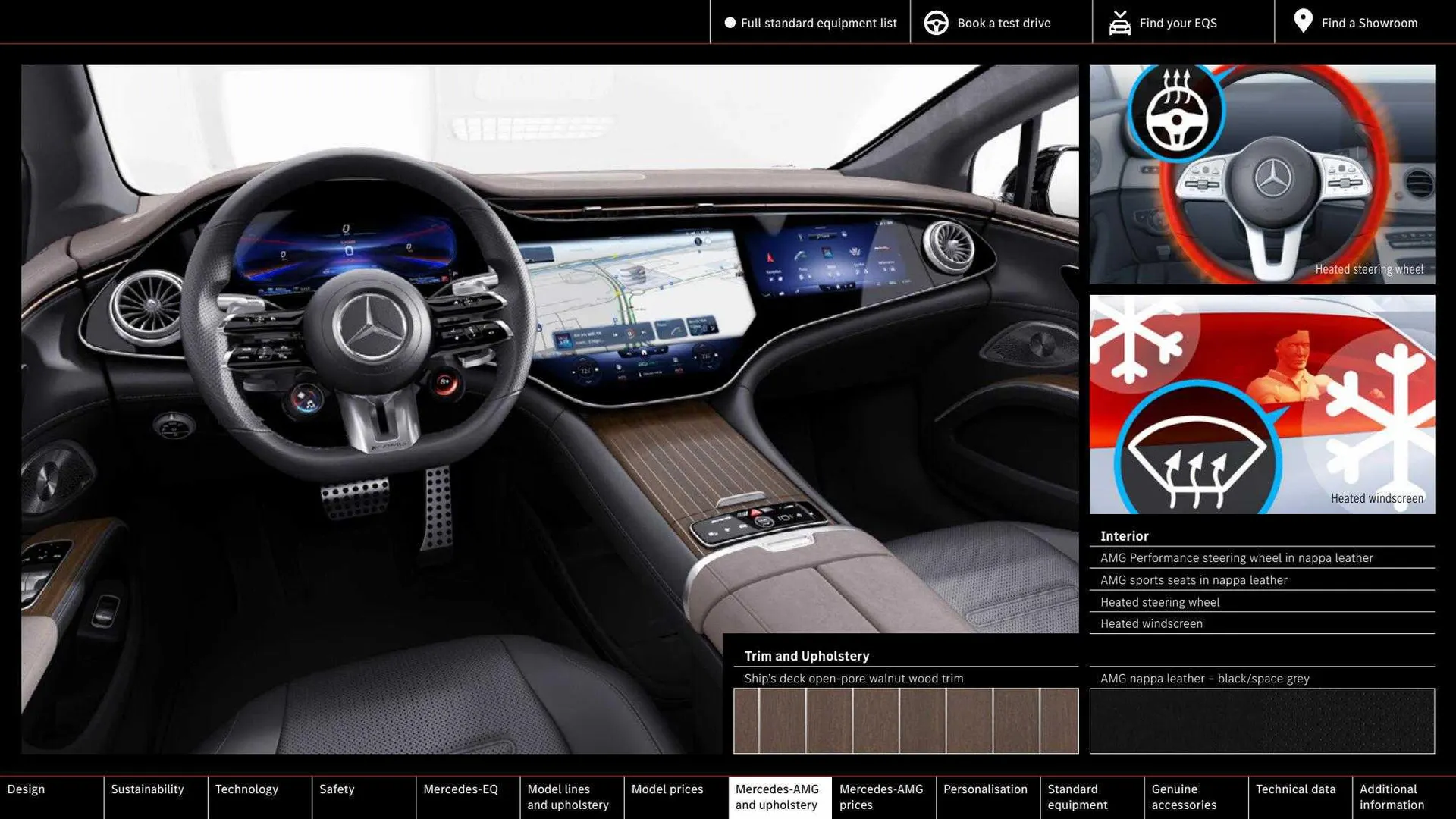Click the bullet icon before Full standard equipment list
This screenshot has width=1456, height=819.
point(729,23)
